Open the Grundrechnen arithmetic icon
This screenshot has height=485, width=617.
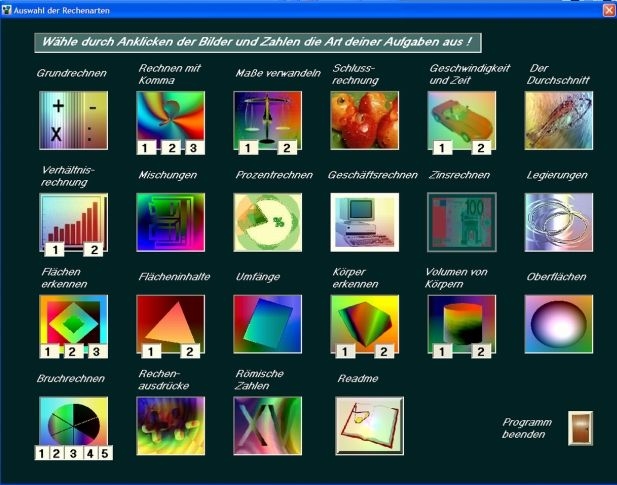pos(72,120)
